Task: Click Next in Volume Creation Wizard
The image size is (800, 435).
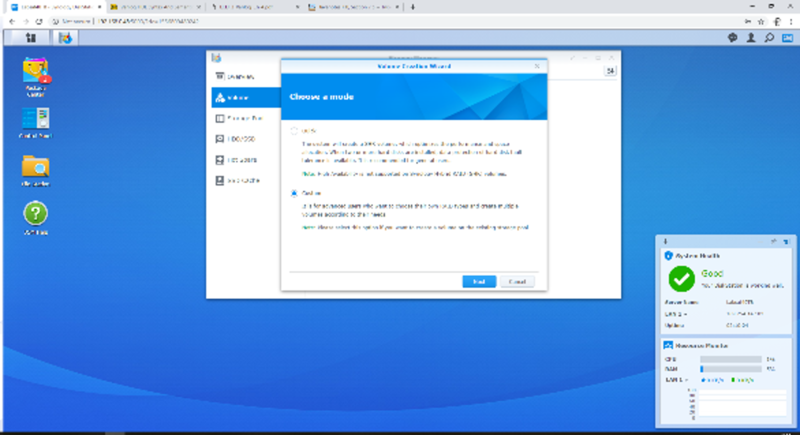Action: (x=479, y=282)
